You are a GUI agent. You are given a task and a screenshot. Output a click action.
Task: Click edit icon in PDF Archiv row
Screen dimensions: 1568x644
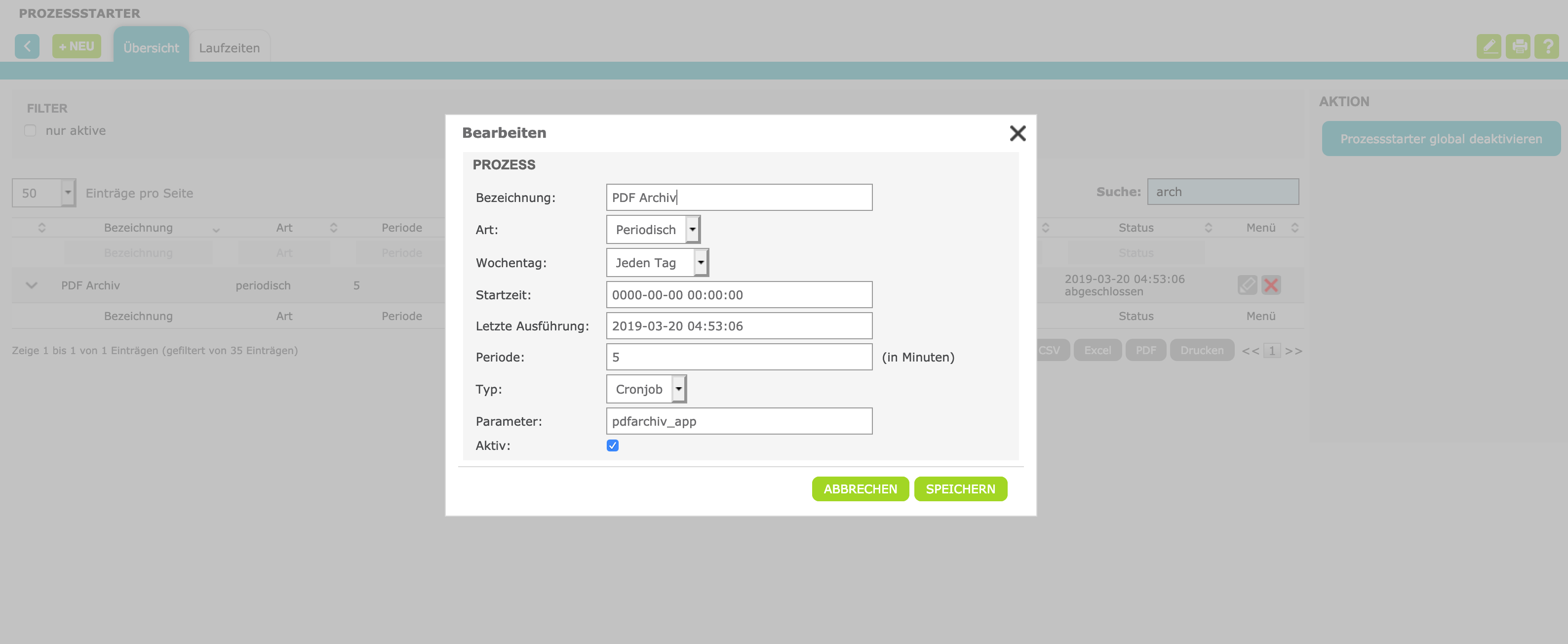1247,285
